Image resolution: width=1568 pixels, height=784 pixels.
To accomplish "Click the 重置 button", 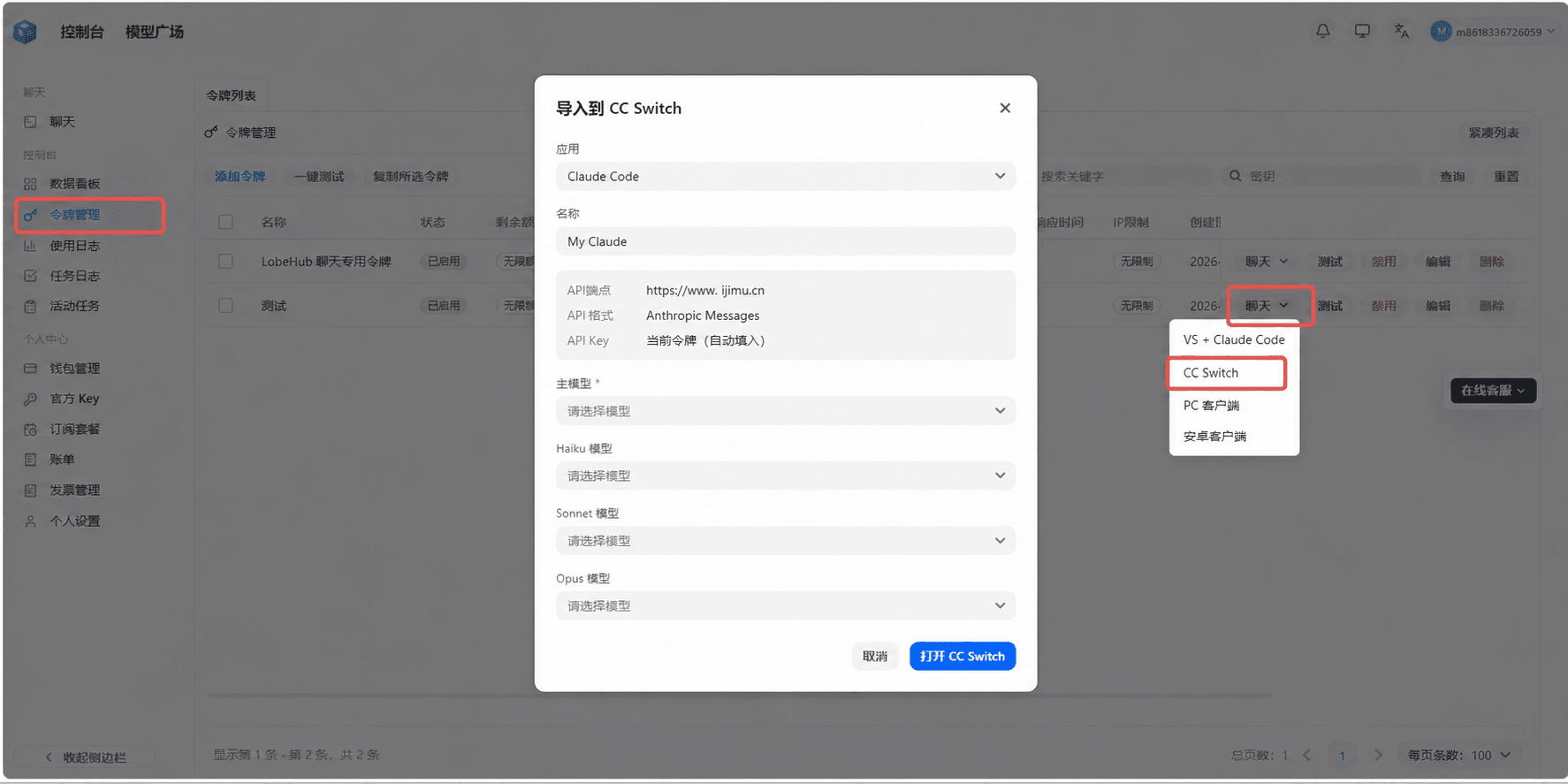I will [x=1506, y=176].
